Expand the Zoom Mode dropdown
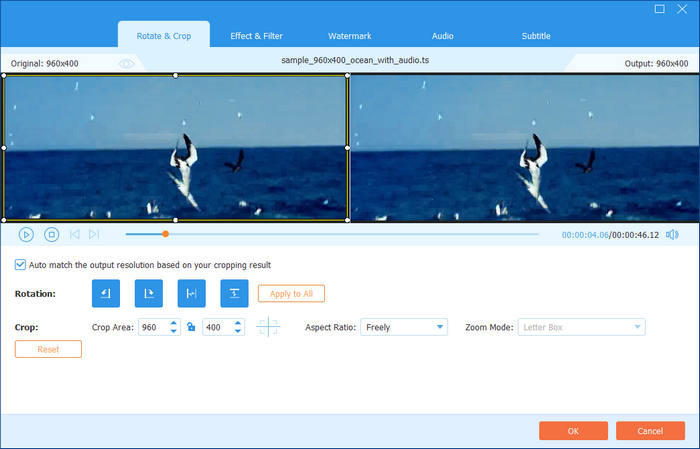 581,327
